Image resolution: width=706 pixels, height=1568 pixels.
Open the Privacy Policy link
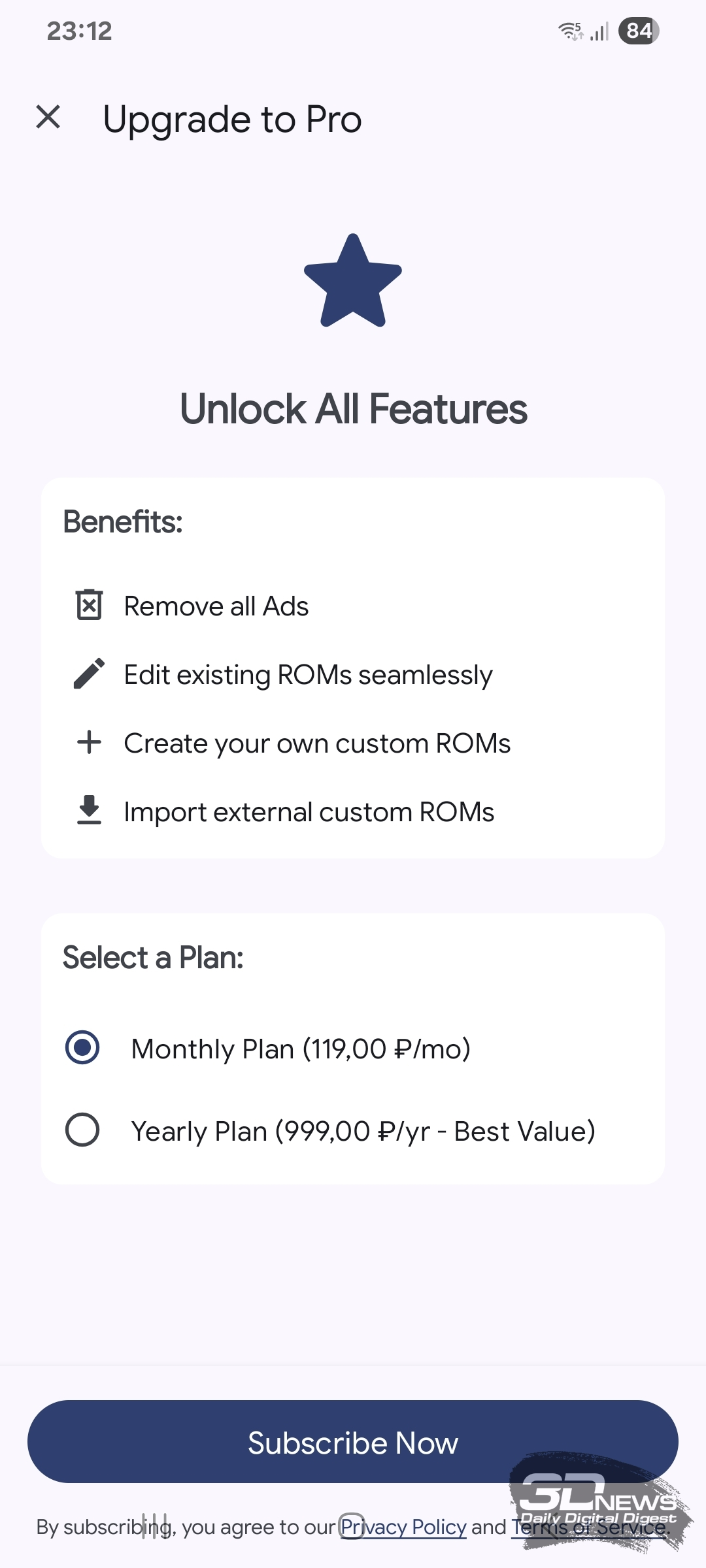[x=403, y=1527]
